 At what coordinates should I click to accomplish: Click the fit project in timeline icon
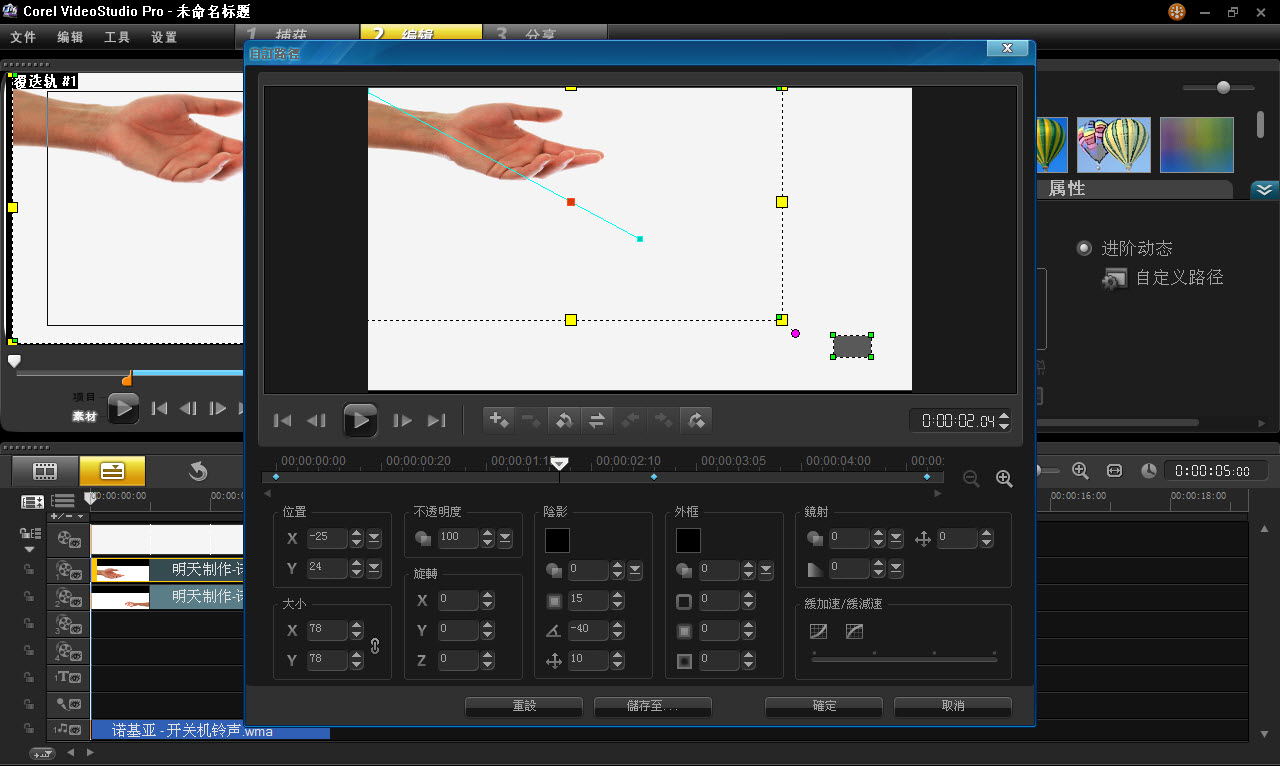pos(1114,470)
